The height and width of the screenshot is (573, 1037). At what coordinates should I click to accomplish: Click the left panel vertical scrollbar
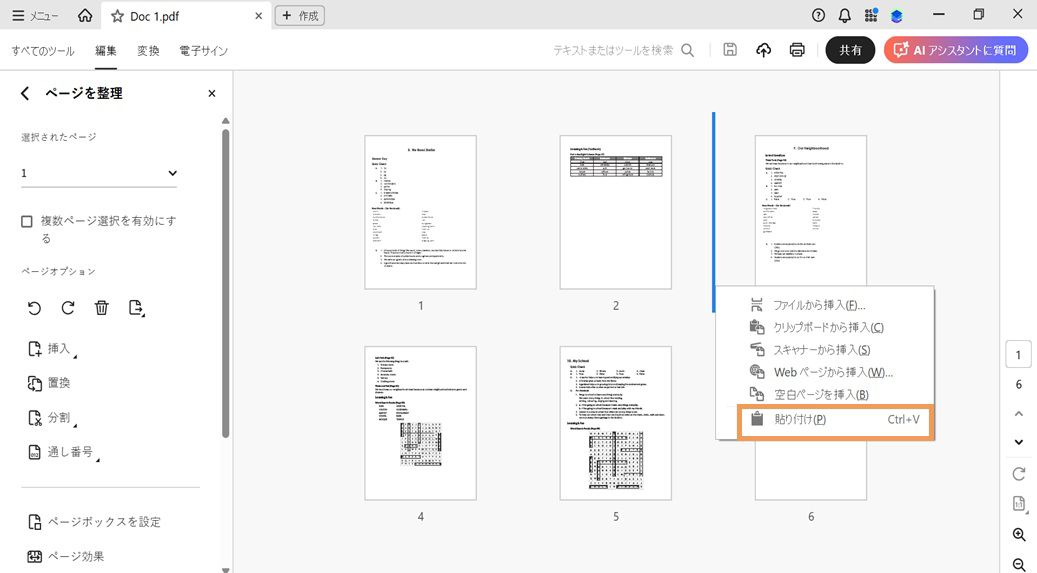tap(226, 283)
